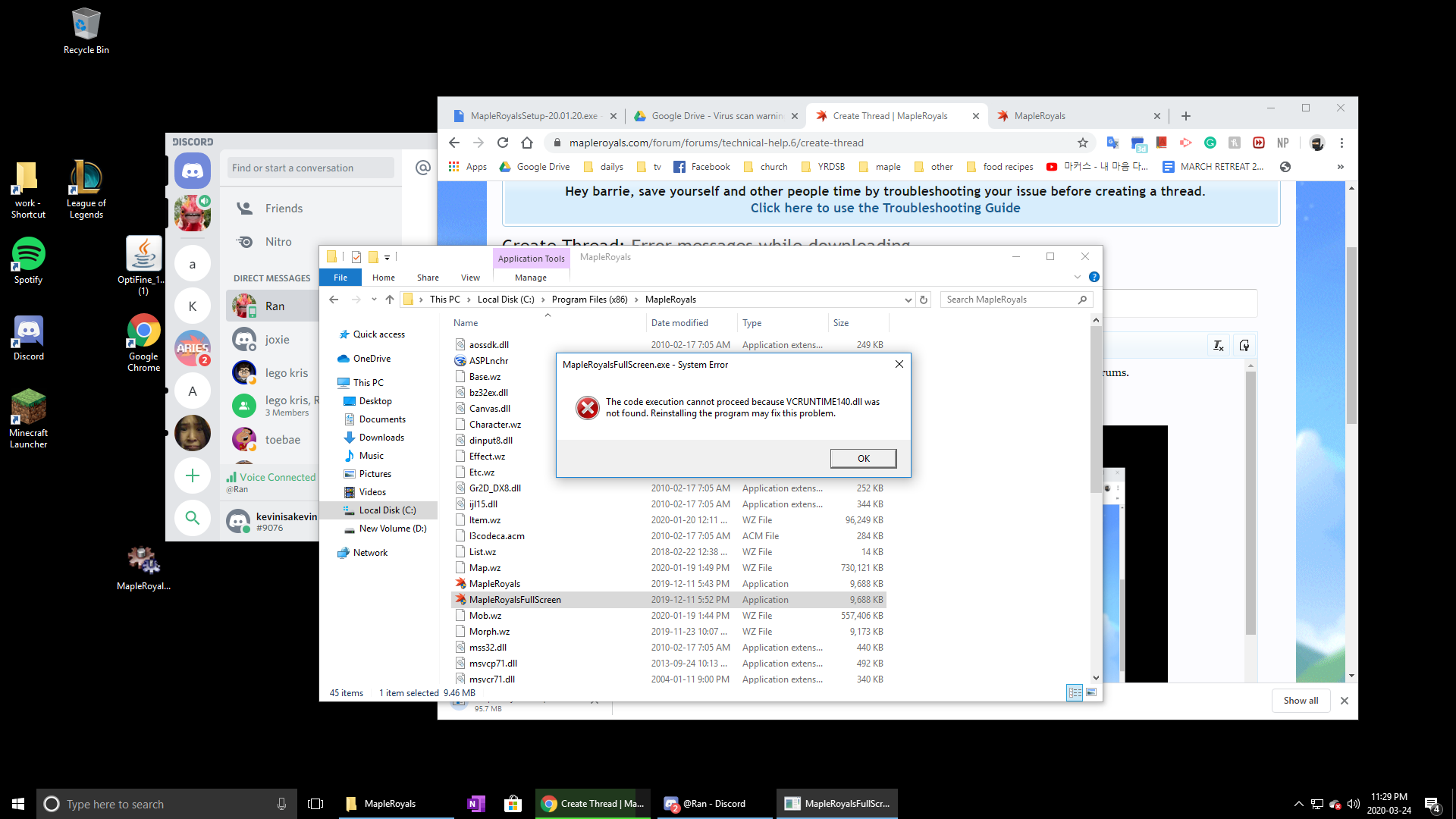Reload the Chrome page

tap(503, 143)
